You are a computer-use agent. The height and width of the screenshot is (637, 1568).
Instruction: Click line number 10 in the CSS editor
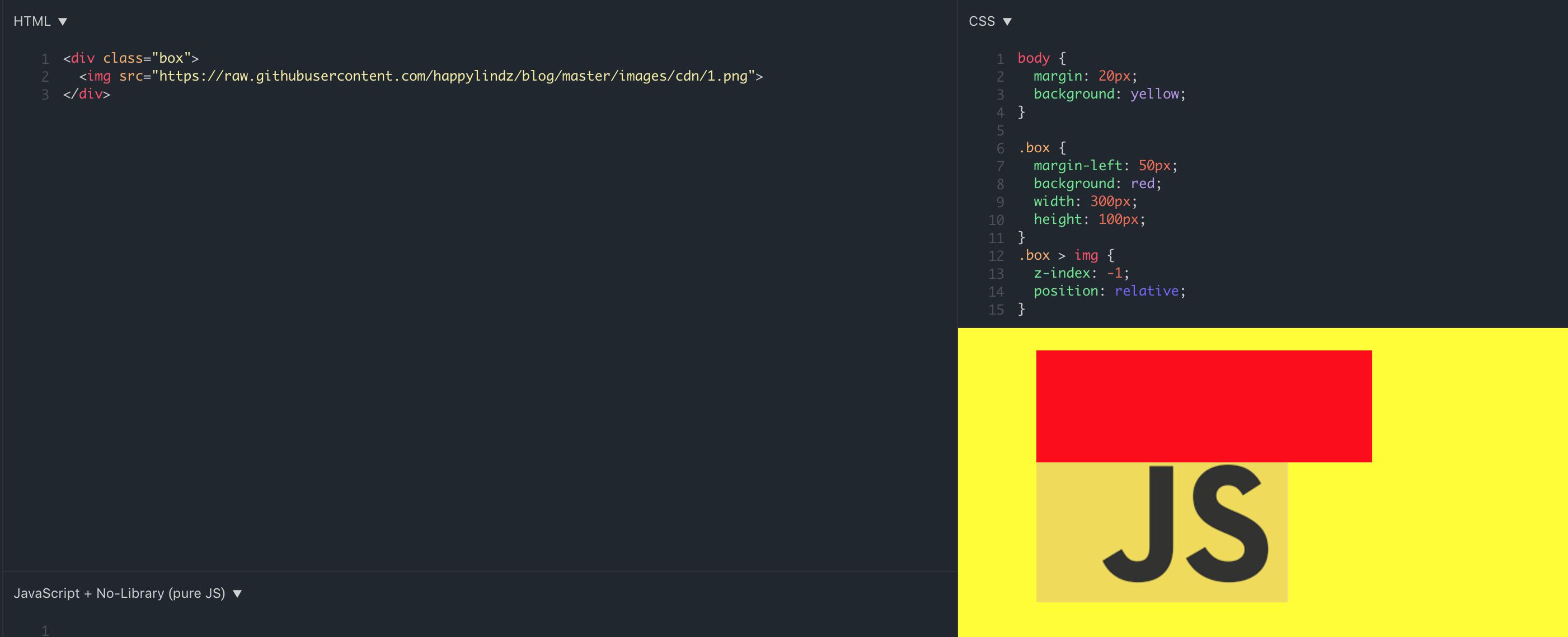[x=996, y=219]
